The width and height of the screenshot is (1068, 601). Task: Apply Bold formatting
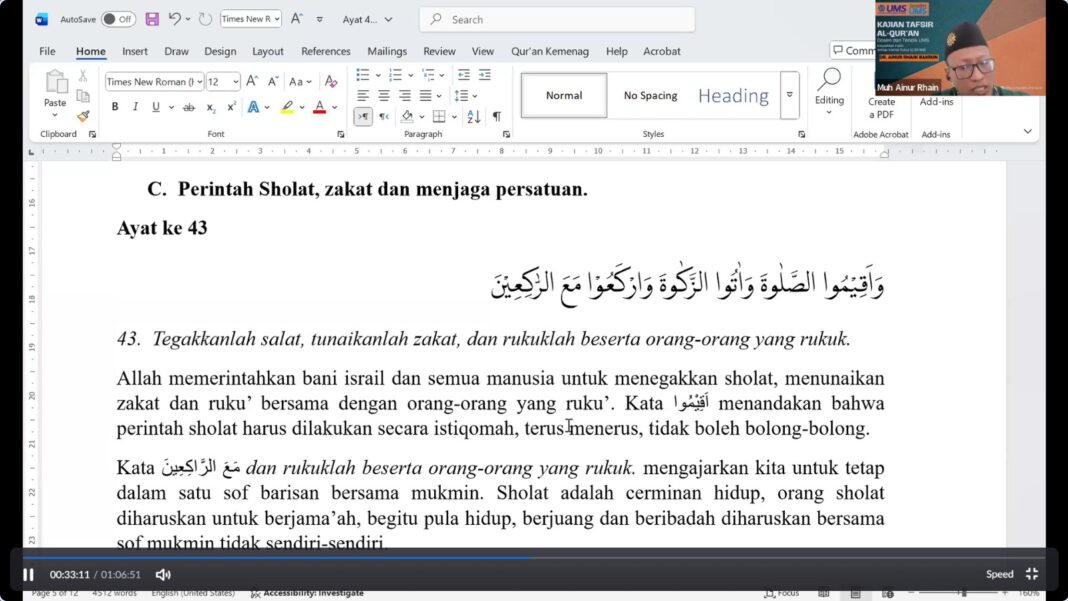pos(115,107)
